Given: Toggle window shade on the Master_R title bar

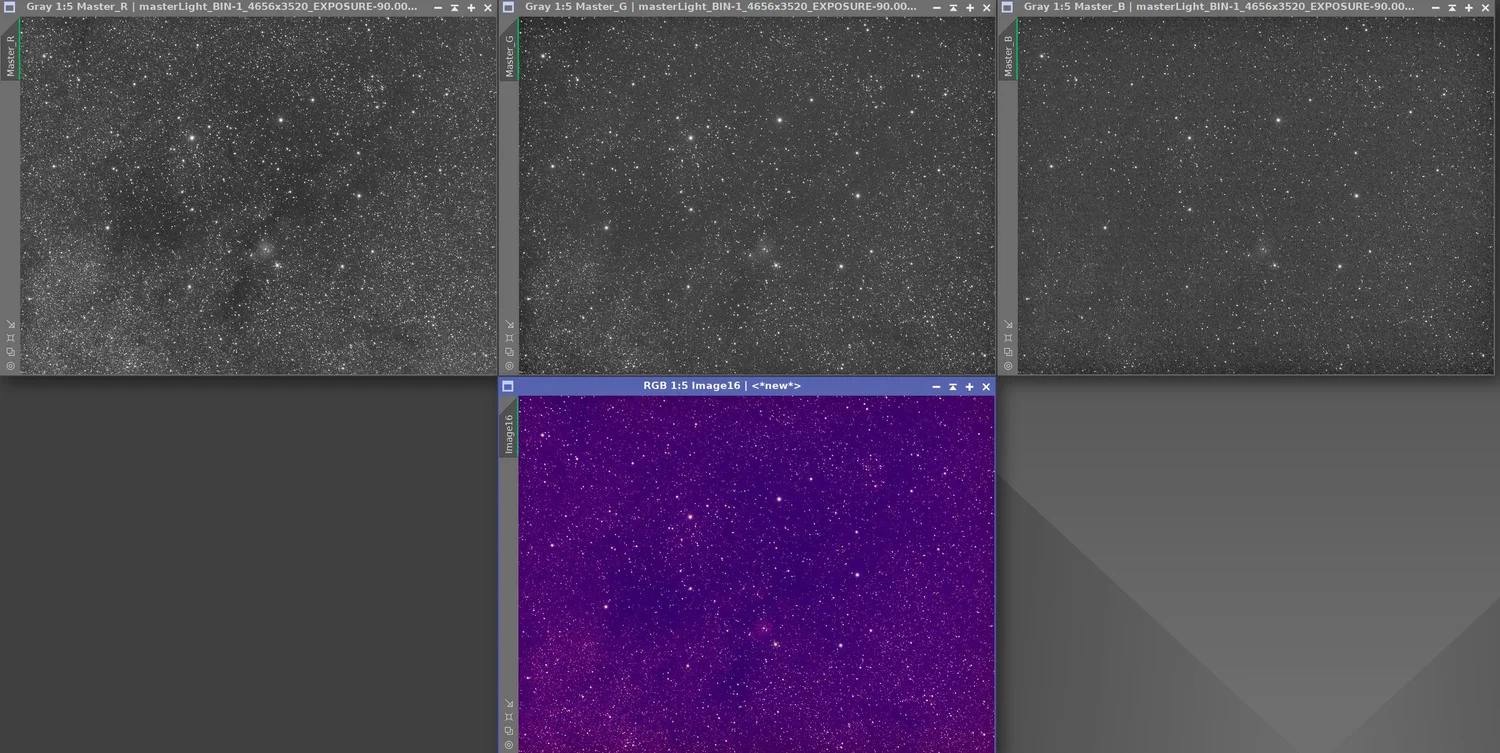Looking at the screenshot, I should pos(454,7).
